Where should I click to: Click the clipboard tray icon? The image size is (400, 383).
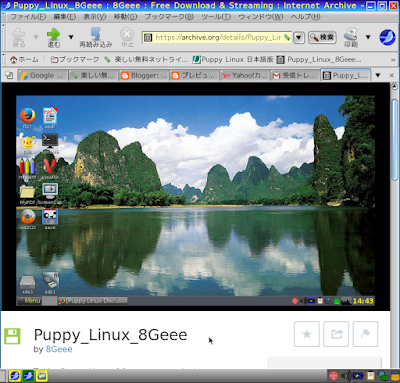370,376
